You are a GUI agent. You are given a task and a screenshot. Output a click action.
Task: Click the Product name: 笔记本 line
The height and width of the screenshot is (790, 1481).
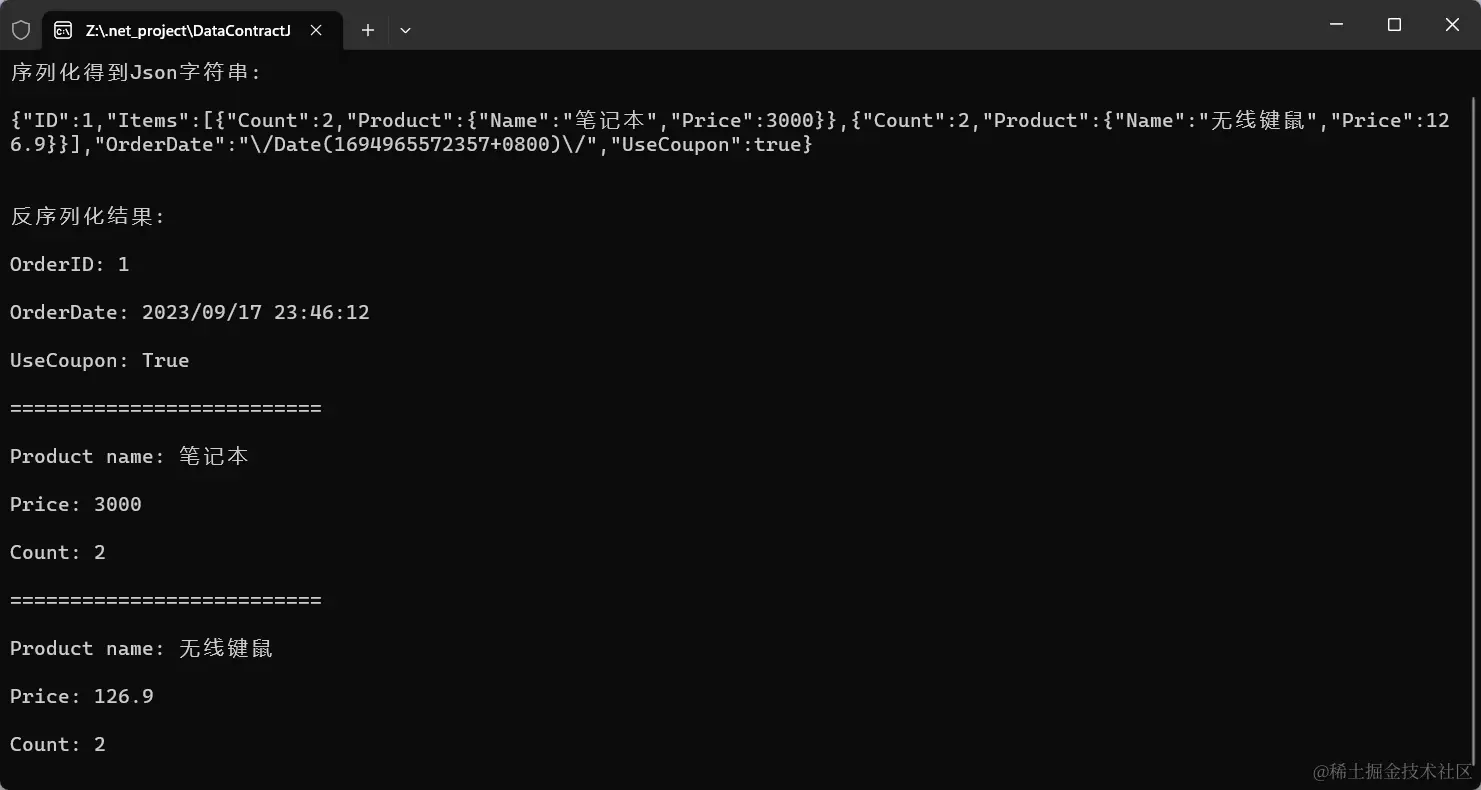129,456
